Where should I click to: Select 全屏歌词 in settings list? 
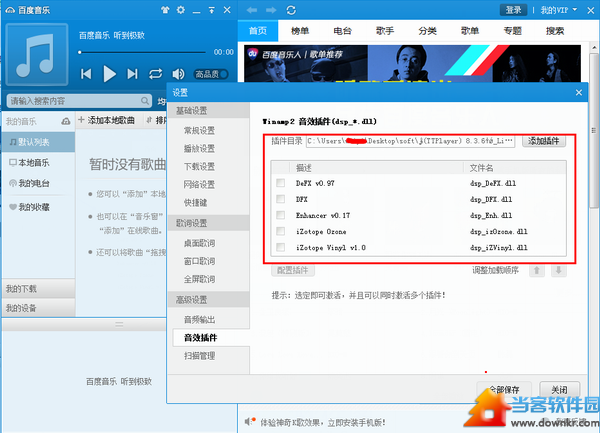(x=199, y=279)
